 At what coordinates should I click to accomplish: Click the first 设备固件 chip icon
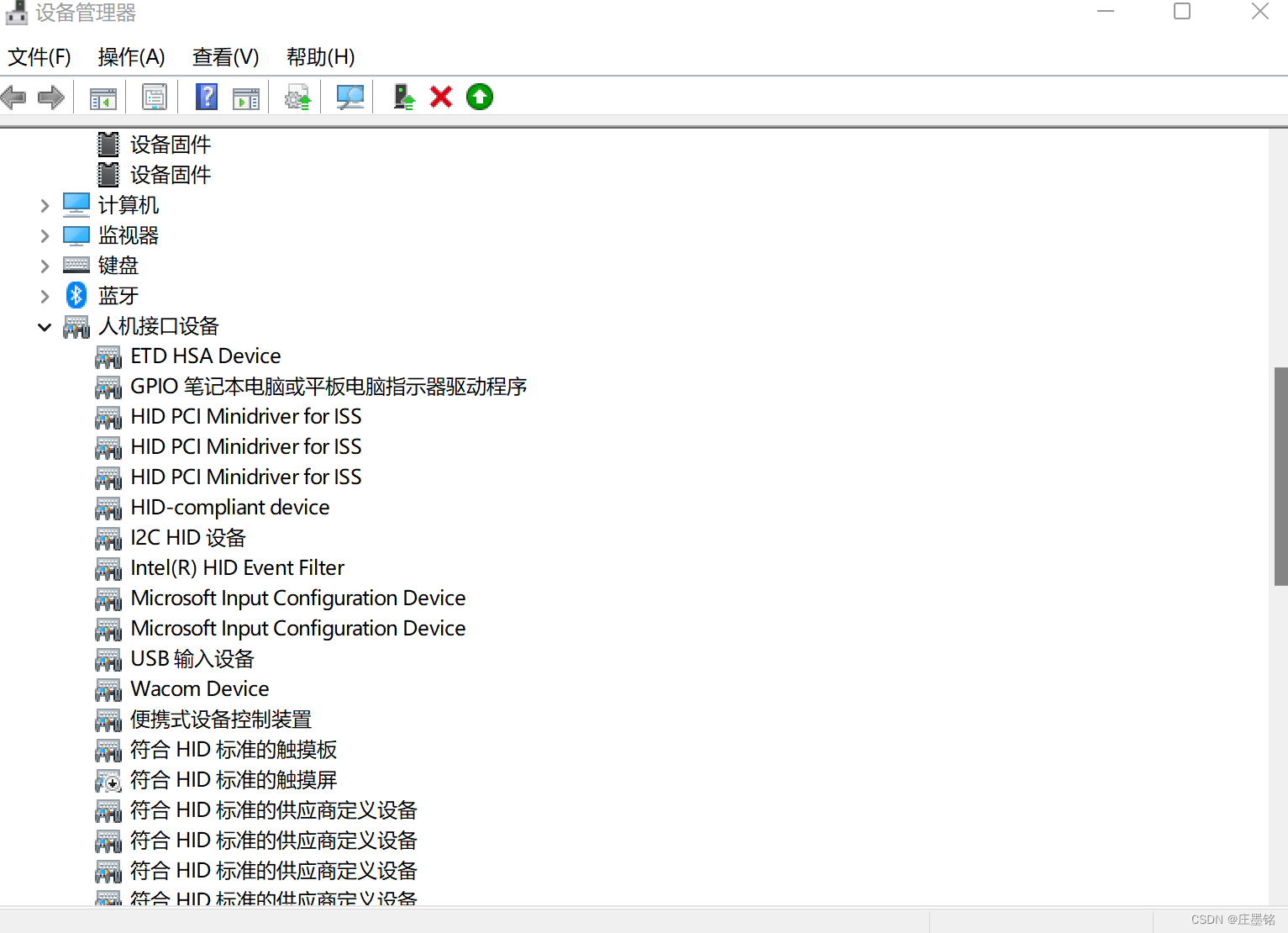(x=108, y=145)
